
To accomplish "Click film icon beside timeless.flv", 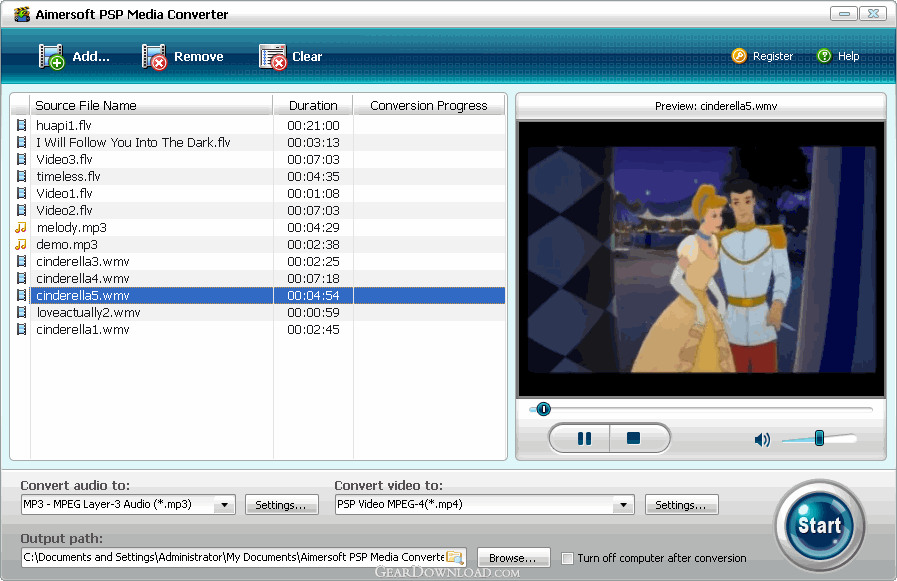I will pos(21,176).
